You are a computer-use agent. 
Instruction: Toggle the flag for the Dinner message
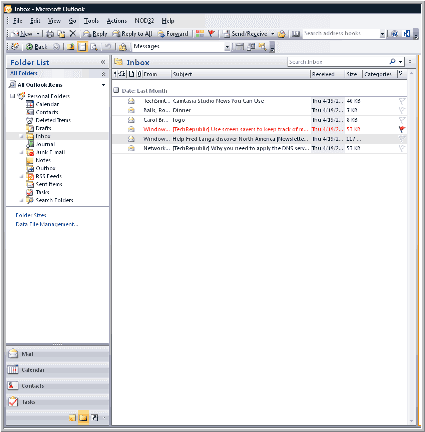(402, 110)
